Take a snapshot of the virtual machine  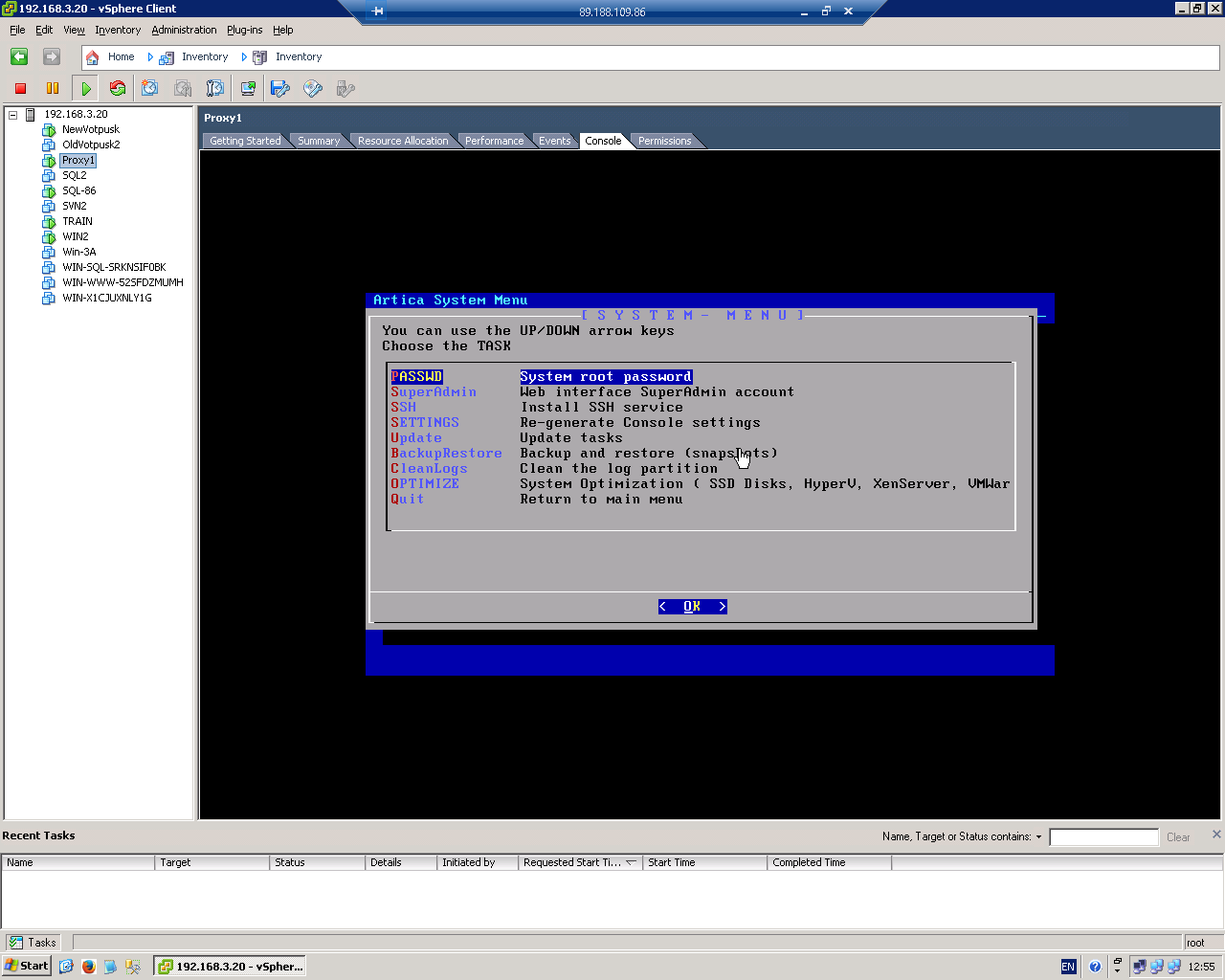pyautogui.click(x=150, y=89)
